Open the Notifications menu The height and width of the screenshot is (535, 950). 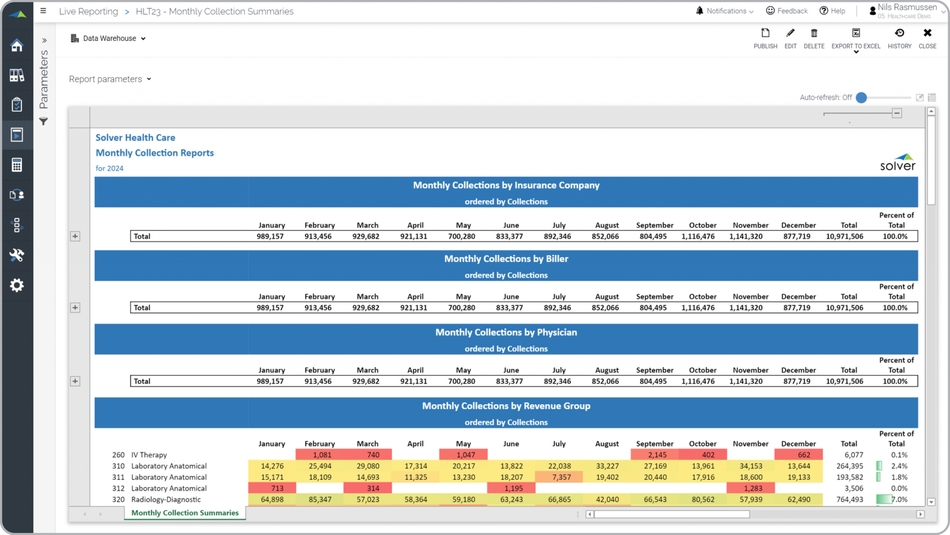[x=725, y=11]
